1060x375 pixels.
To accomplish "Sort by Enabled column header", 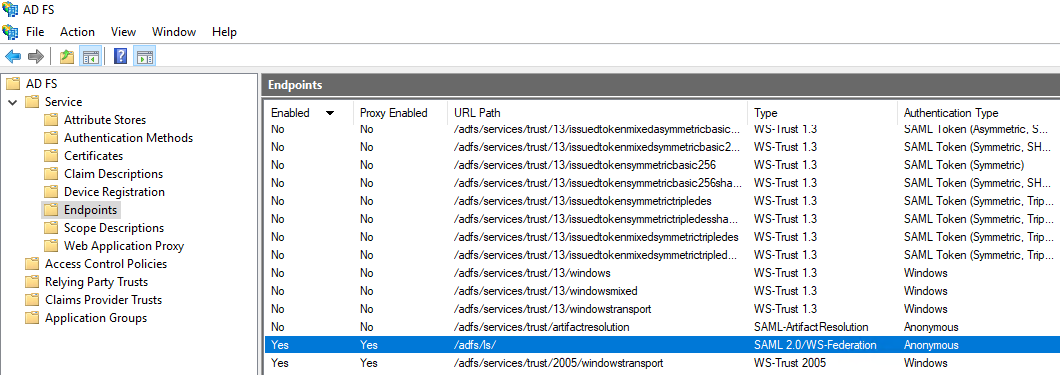I will [x=309, y=113].
